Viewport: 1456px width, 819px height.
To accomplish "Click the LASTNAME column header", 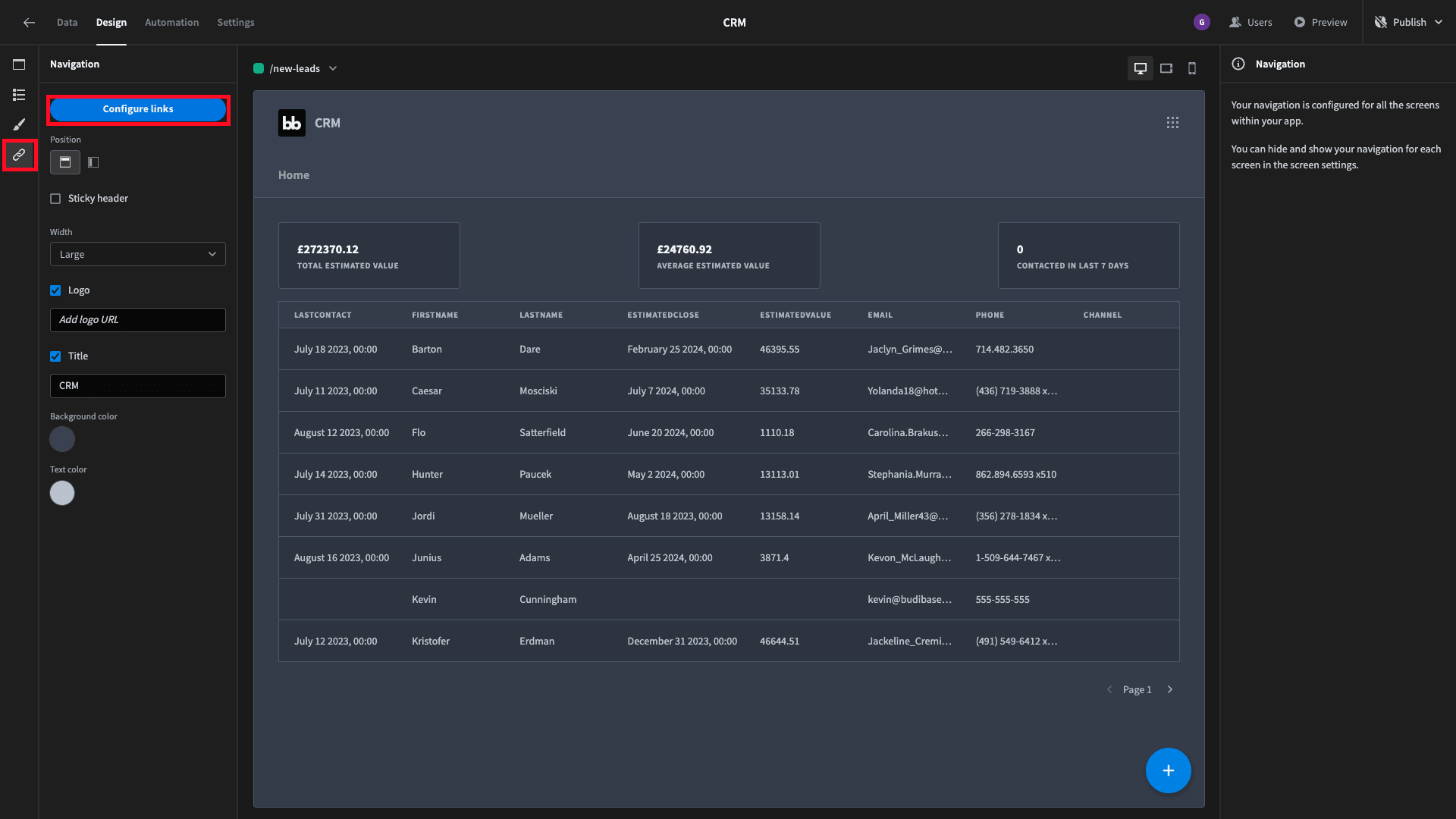I will [x=541, y=315].
